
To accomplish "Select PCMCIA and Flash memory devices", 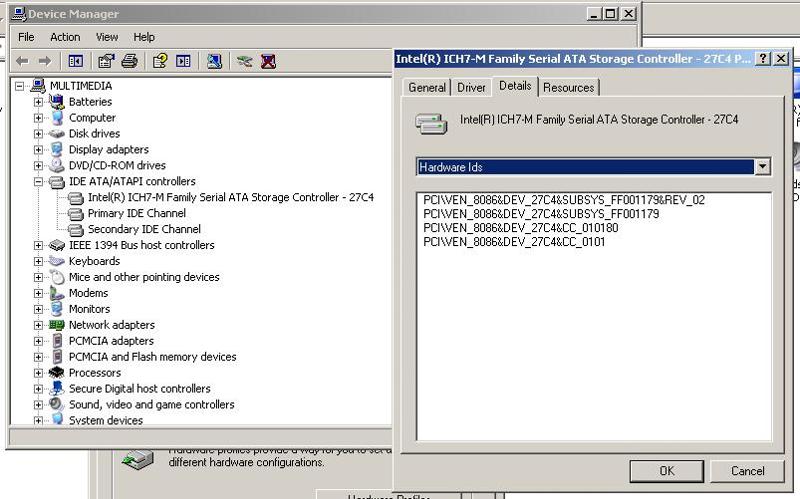I will [x=153, y=357].
